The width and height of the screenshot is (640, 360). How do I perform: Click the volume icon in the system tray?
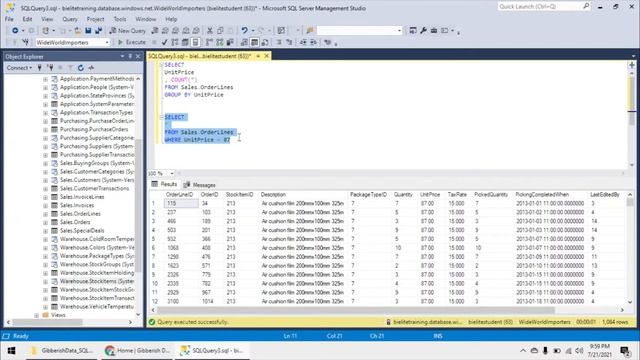(579, 351)
